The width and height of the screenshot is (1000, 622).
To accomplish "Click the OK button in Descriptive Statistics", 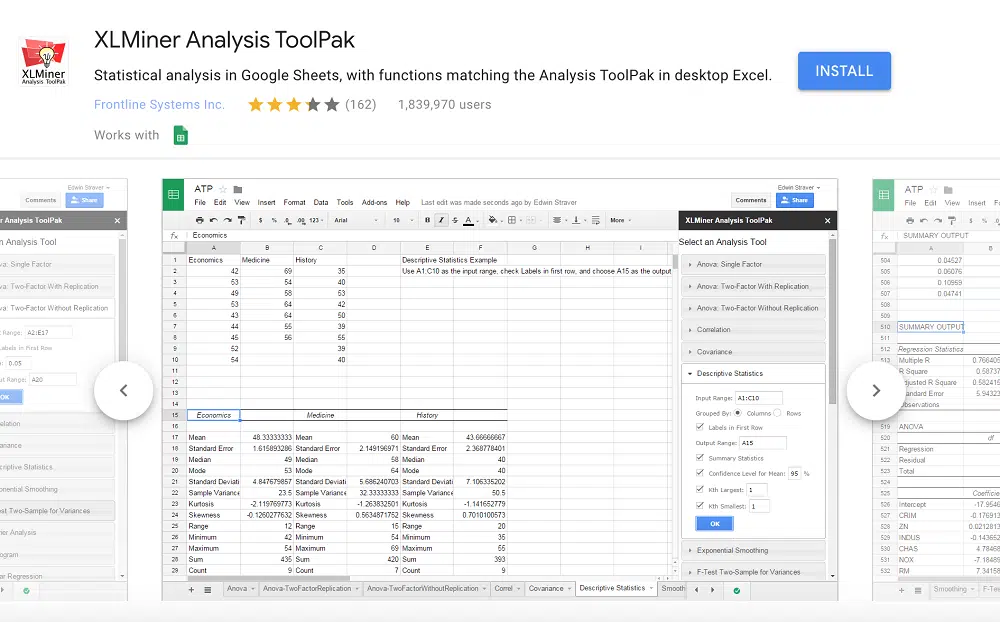I will (714, 524).
